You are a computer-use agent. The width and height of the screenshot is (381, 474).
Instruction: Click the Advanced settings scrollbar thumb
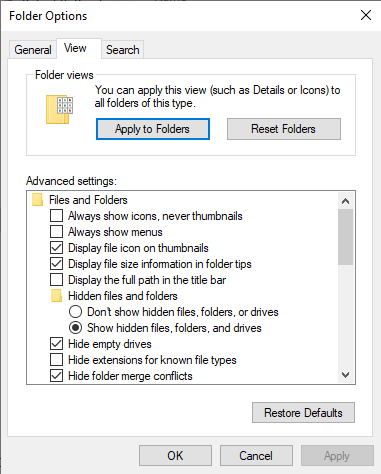(x=345, y=237)
